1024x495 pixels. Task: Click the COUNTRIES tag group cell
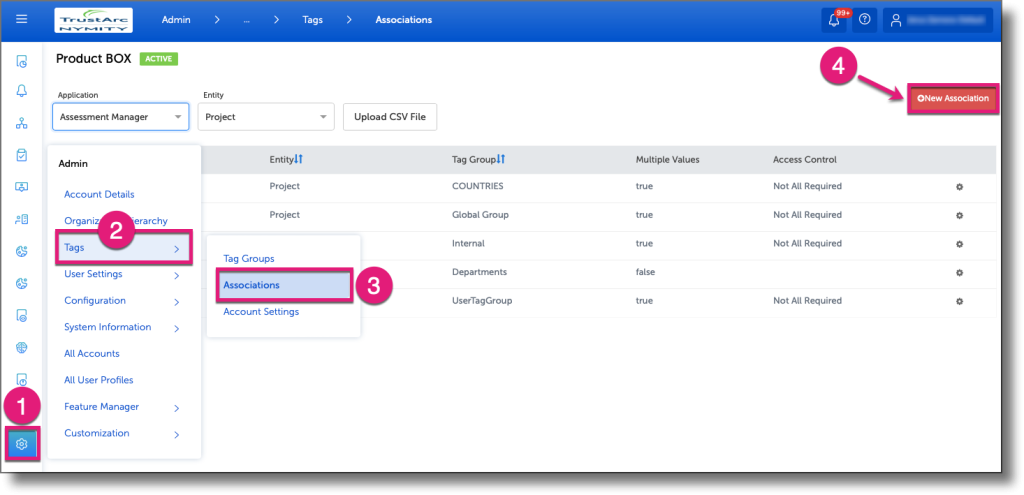tap(477, 186)
